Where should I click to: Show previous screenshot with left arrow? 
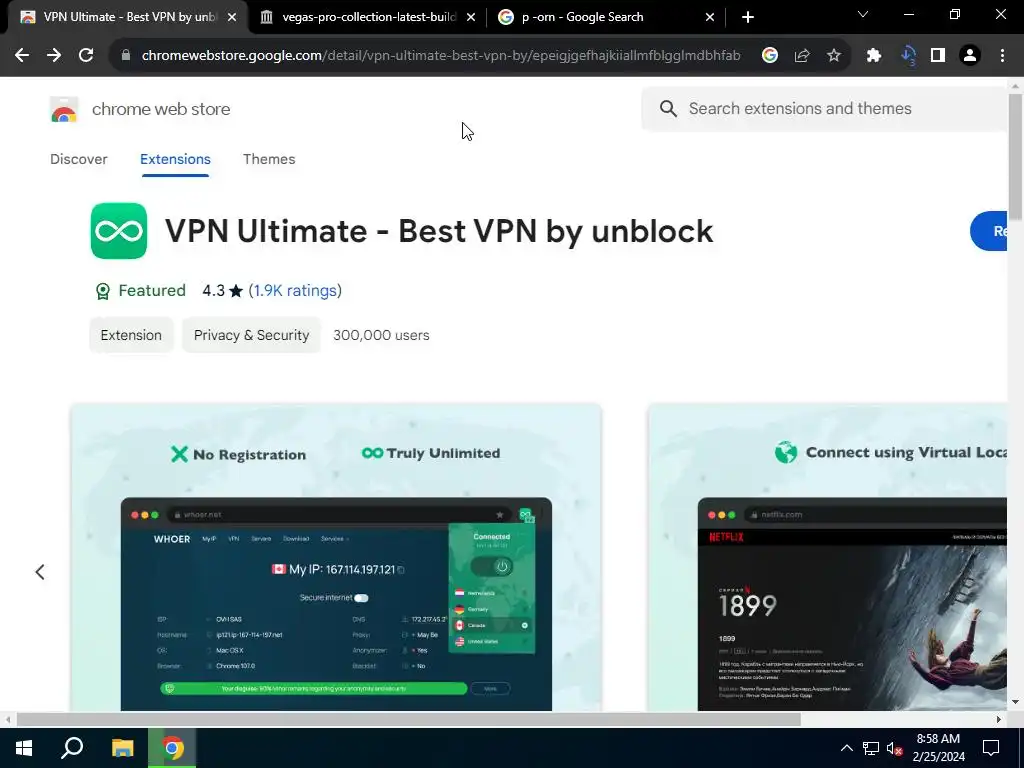[40, 572]
